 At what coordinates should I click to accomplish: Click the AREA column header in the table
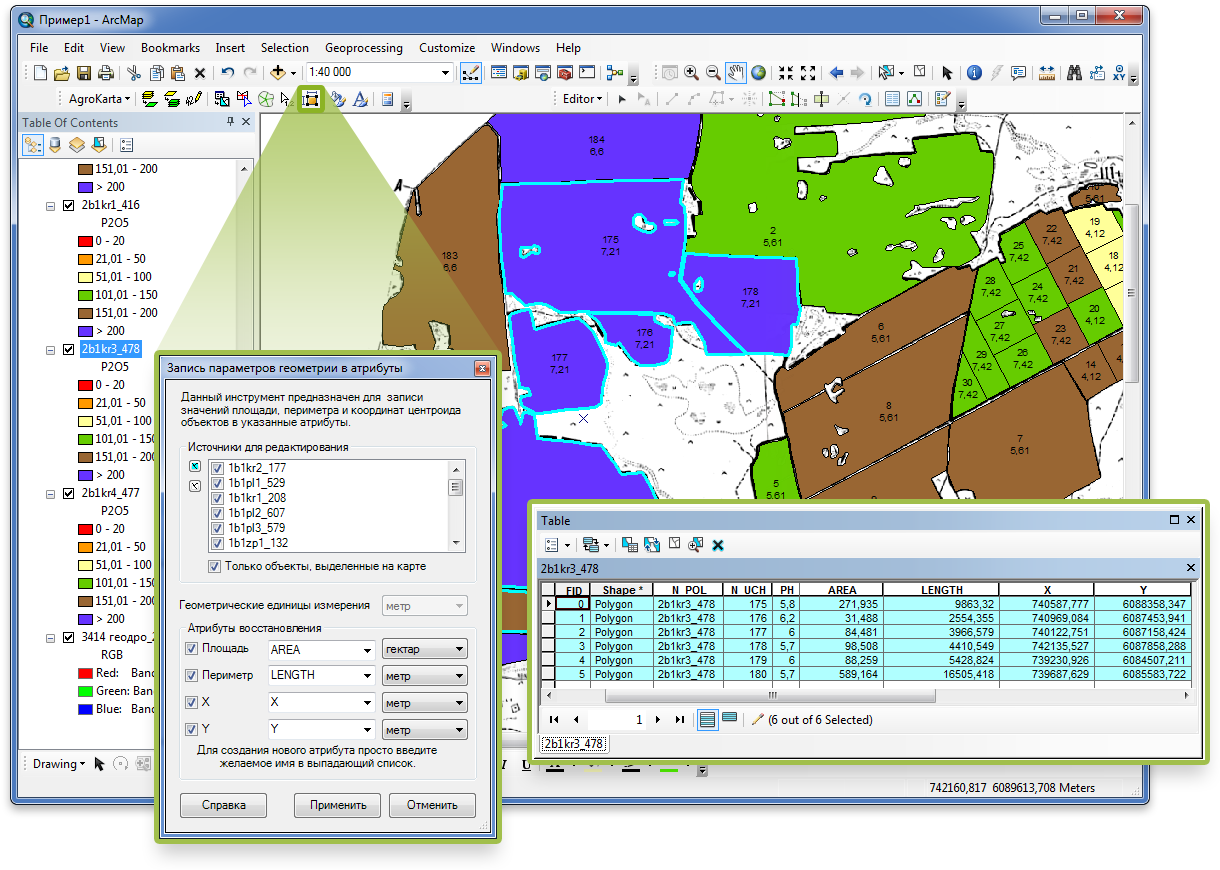[842, 590]
